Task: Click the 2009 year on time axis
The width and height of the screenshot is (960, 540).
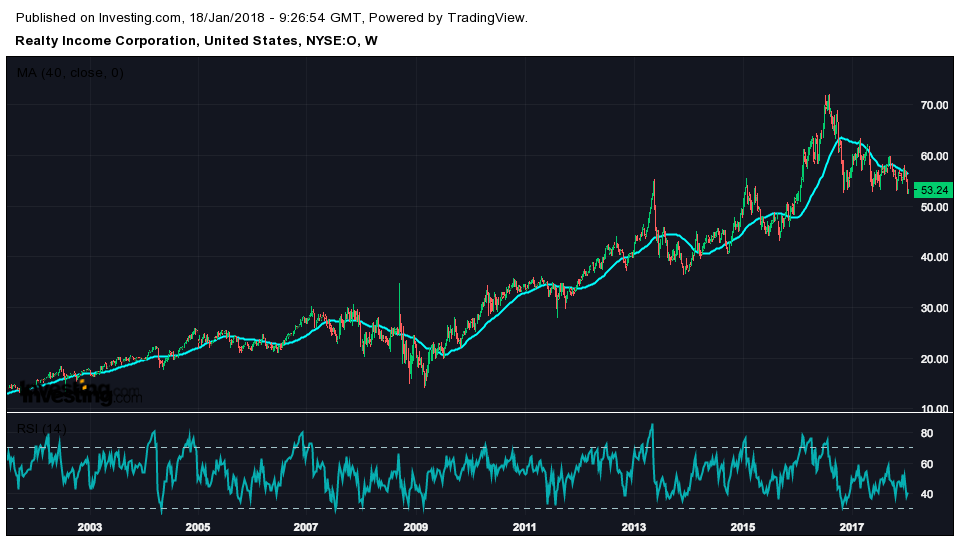Action: (x=416, y=527)
